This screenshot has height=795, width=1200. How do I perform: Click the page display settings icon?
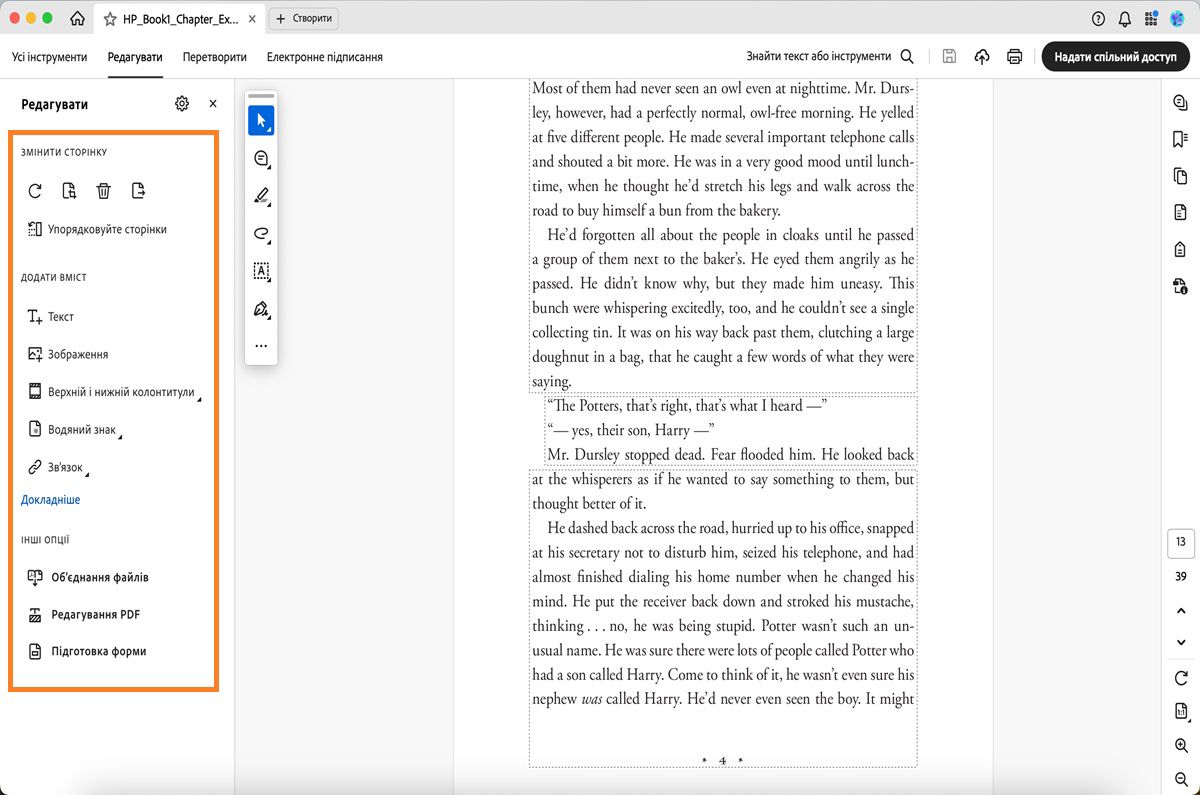1181,712
